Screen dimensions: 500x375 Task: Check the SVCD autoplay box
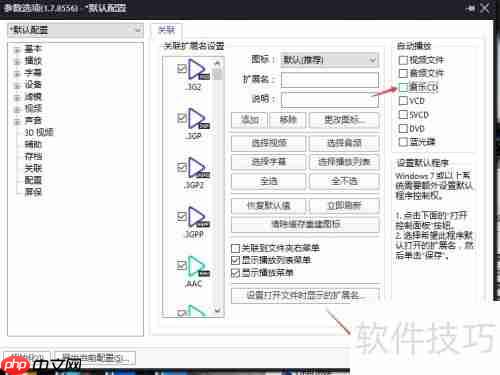pos(403,115)
